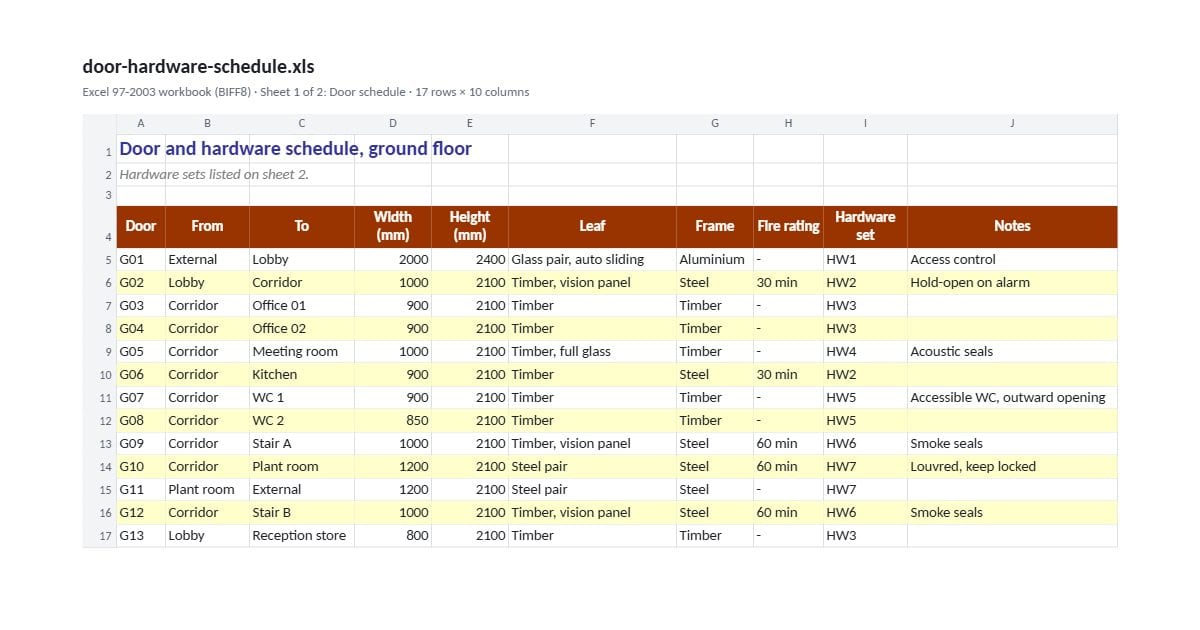Click the 'Office 01' cell

click(302, 306)
